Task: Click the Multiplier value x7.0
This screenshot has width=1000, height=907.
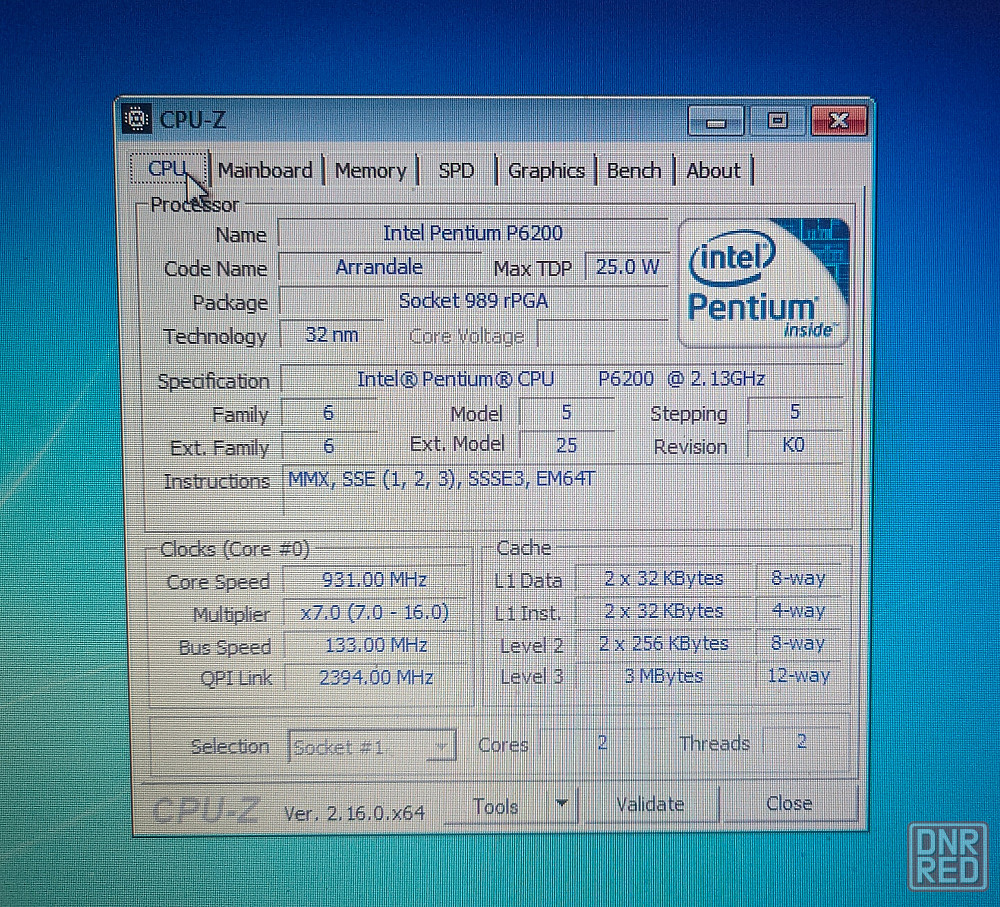Action: tap(374, 612)
